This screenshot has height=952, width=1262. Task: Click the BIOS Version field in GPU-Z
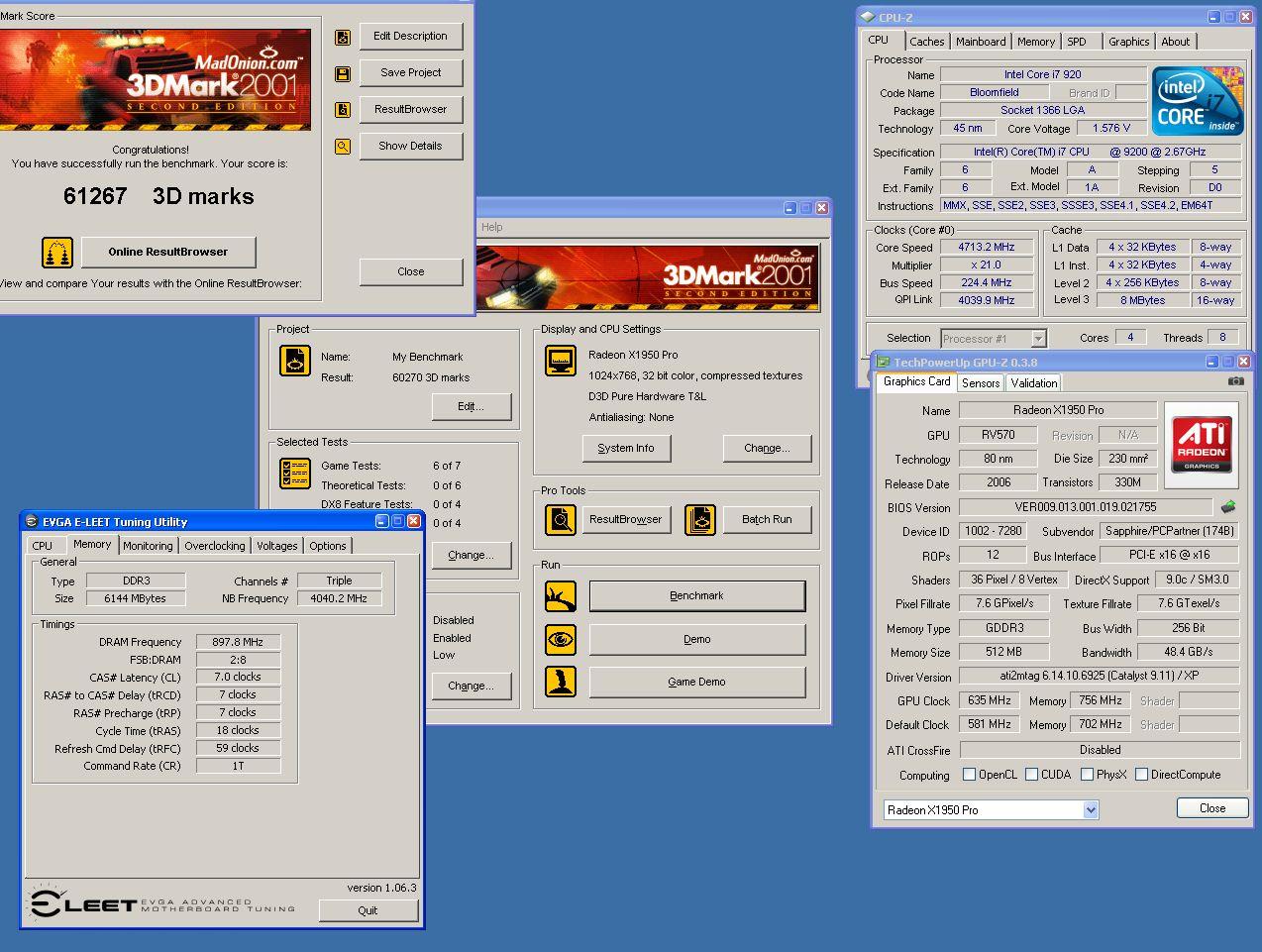click(1088, 507)
